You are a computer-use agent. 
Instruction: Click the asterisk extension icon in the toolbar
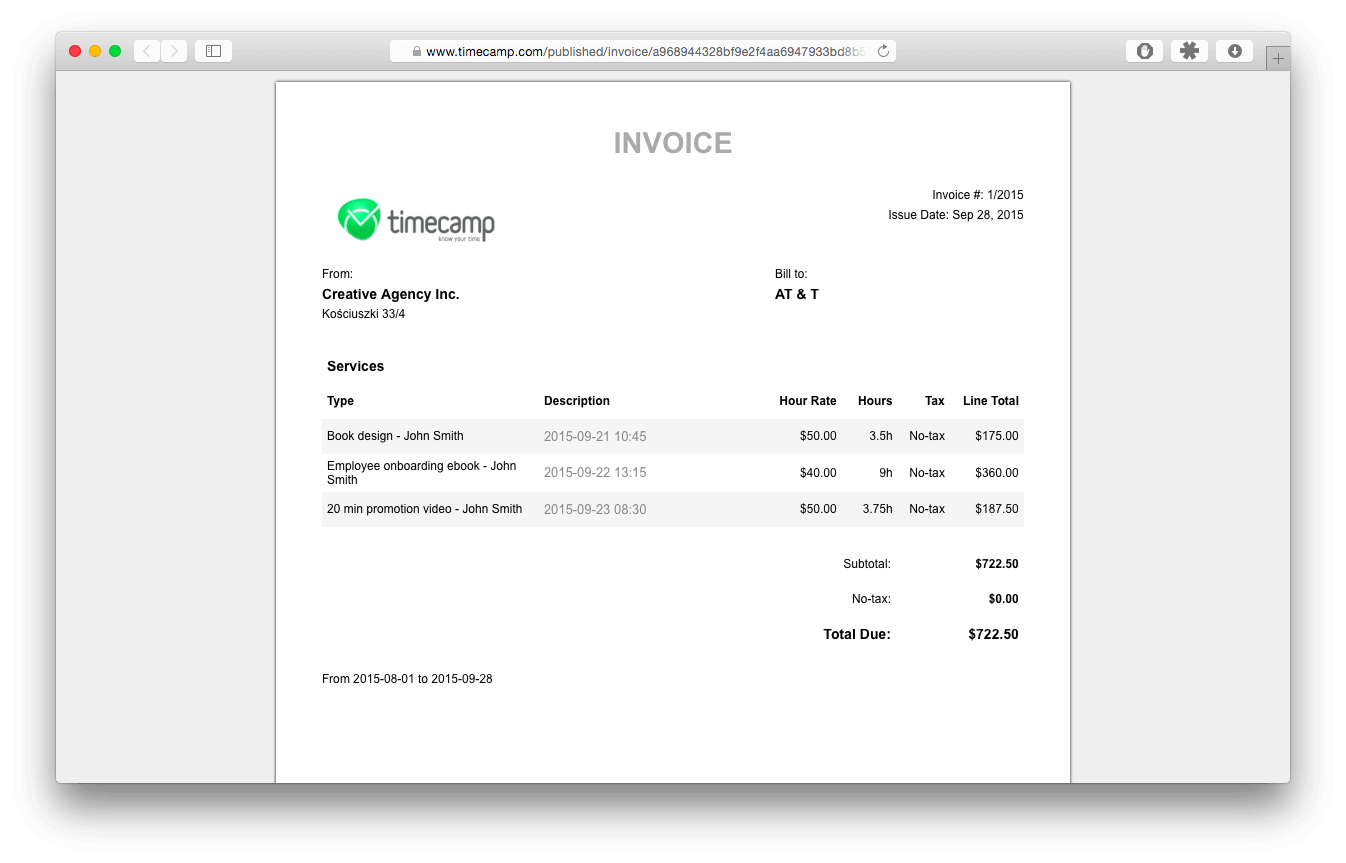[1189, 50]
